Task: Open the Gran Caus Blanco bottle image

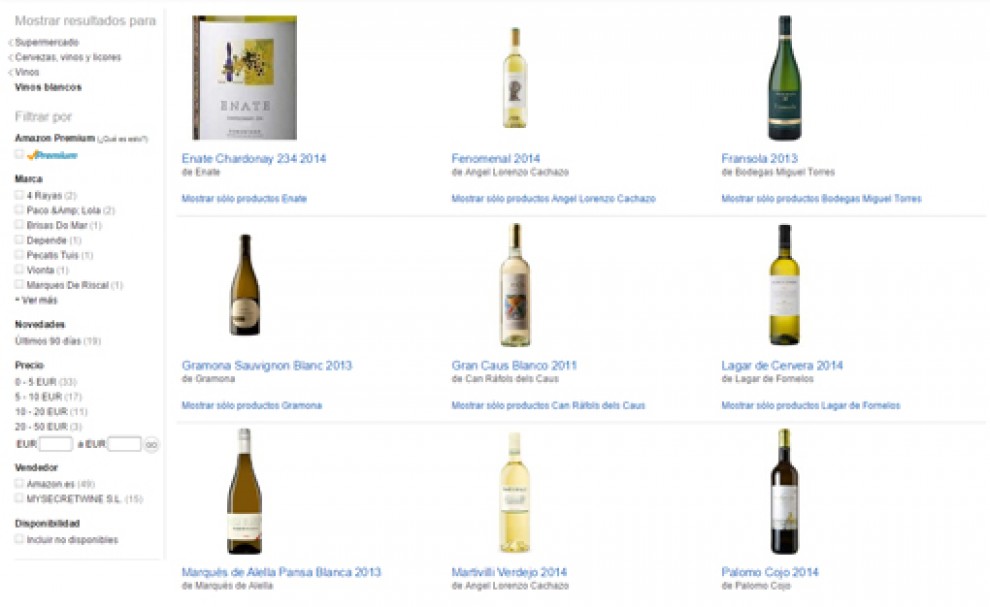Action: [x=515, y=285]
